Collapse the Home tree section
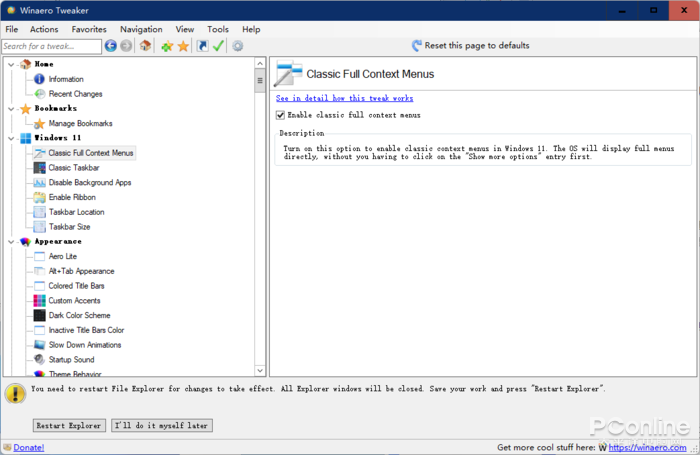The height and width of the screenshot is (455, 700). pos(10,64)
